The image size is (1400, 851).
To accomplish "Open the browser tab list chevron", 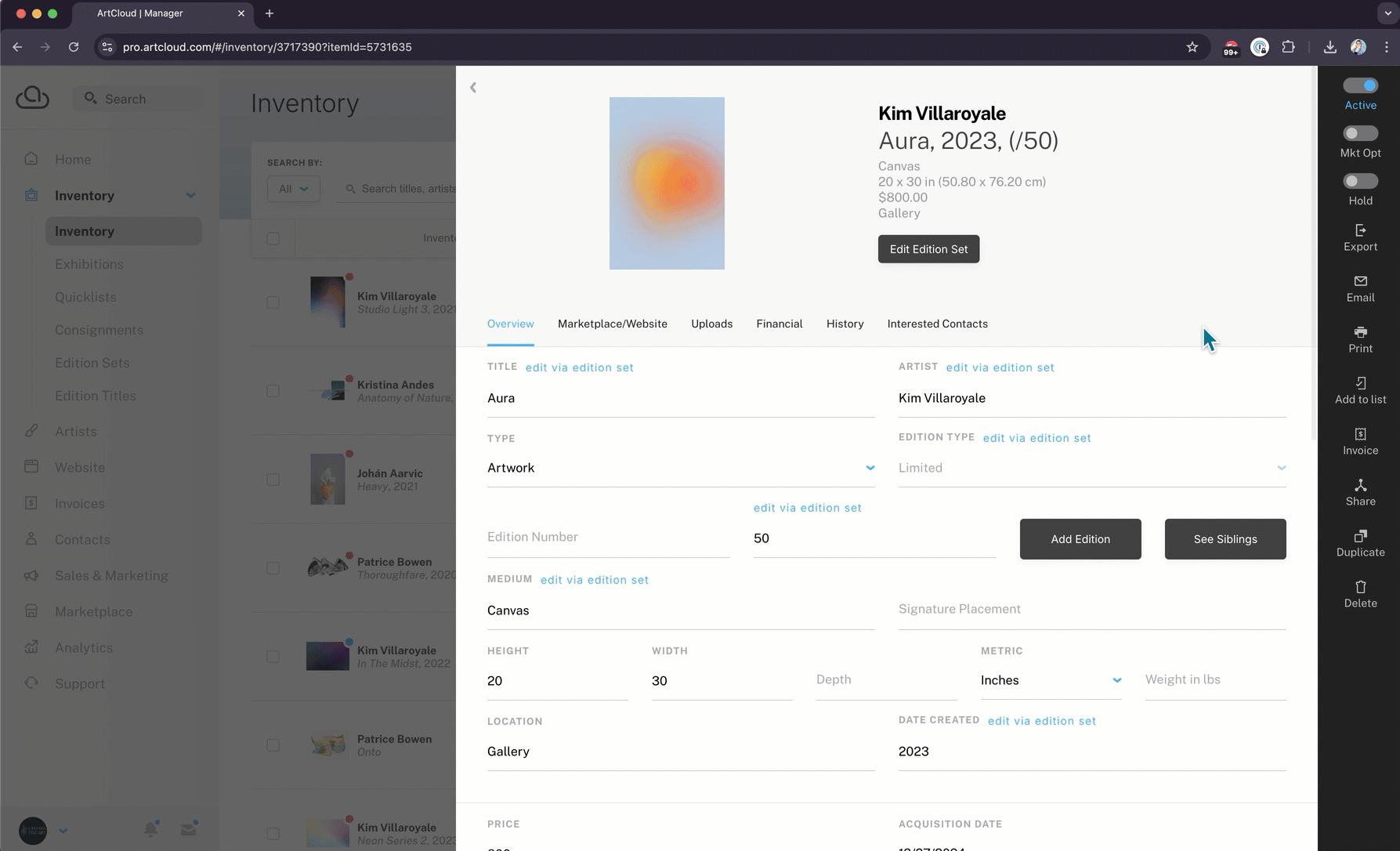I will (1387, 13).
